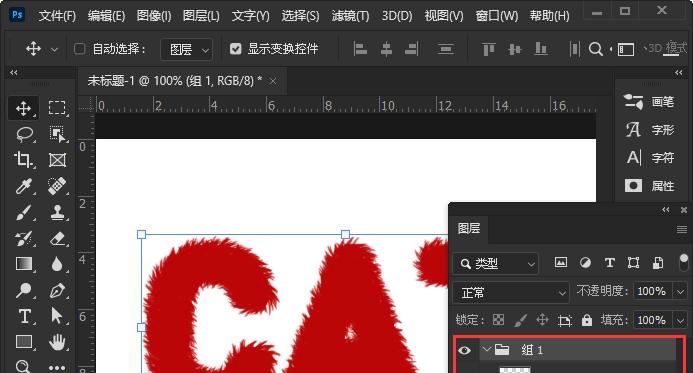Image resolution: width=693 pixels, height=373 pixels.
Task: Open Move tool preset picker arrow
Action: [x=54, y=49]
